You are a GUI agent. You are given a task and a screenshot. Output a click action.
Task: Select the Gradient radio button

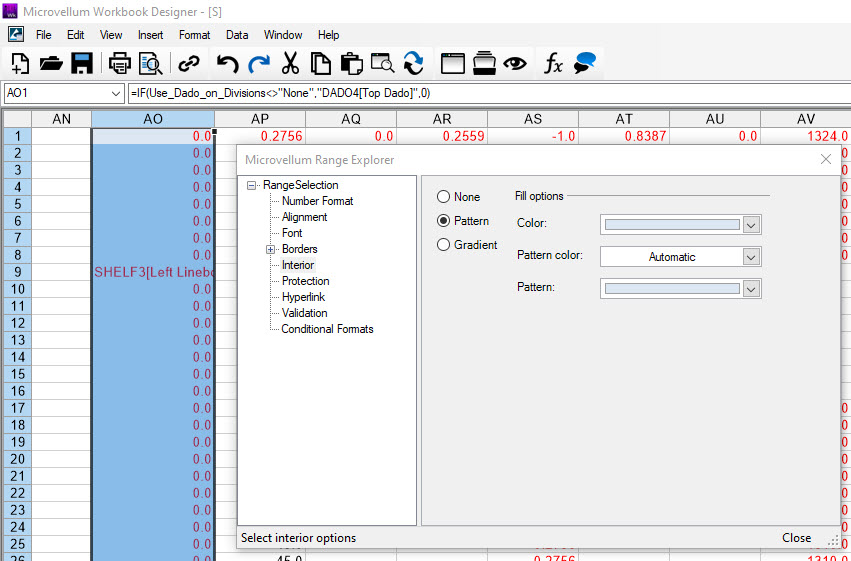[444, 245]
